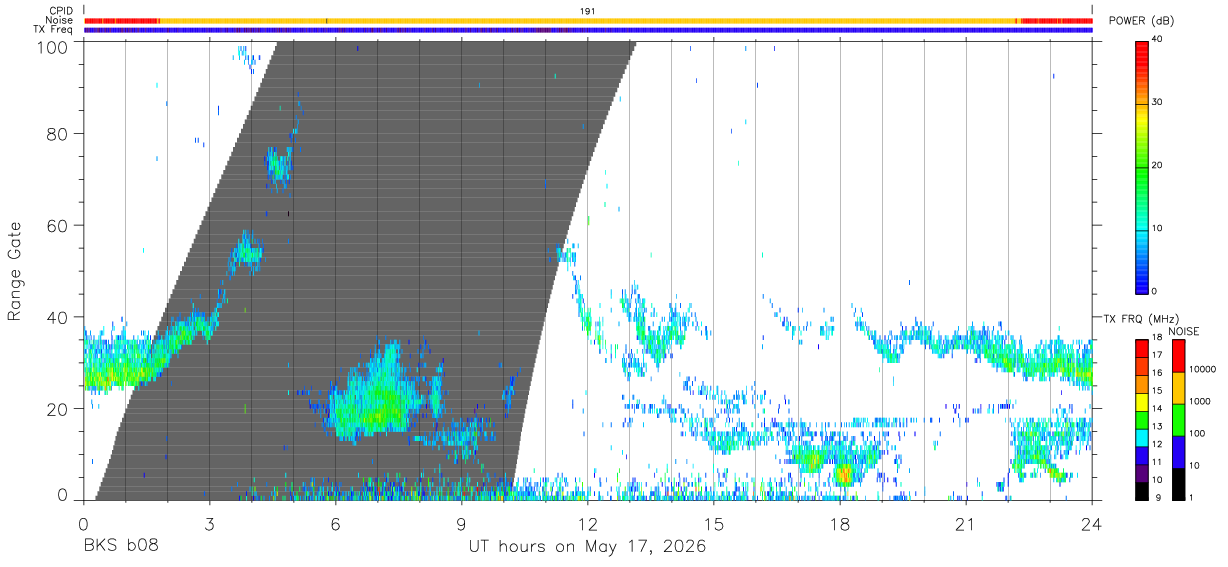This screenshot has width=1228, height=567.
Task: Click the 'UT hours on May 17, 2026' title
Action: click(x=587, y=547)
